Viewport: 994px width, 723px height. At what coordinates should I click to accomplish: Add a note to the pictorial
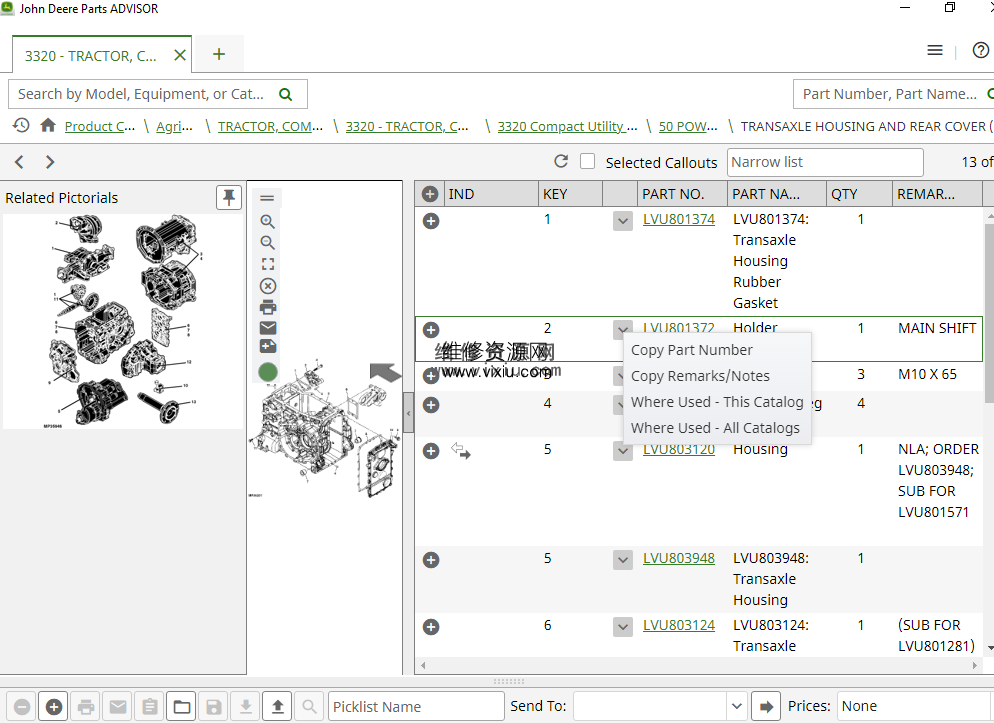[x=268, y=346]
